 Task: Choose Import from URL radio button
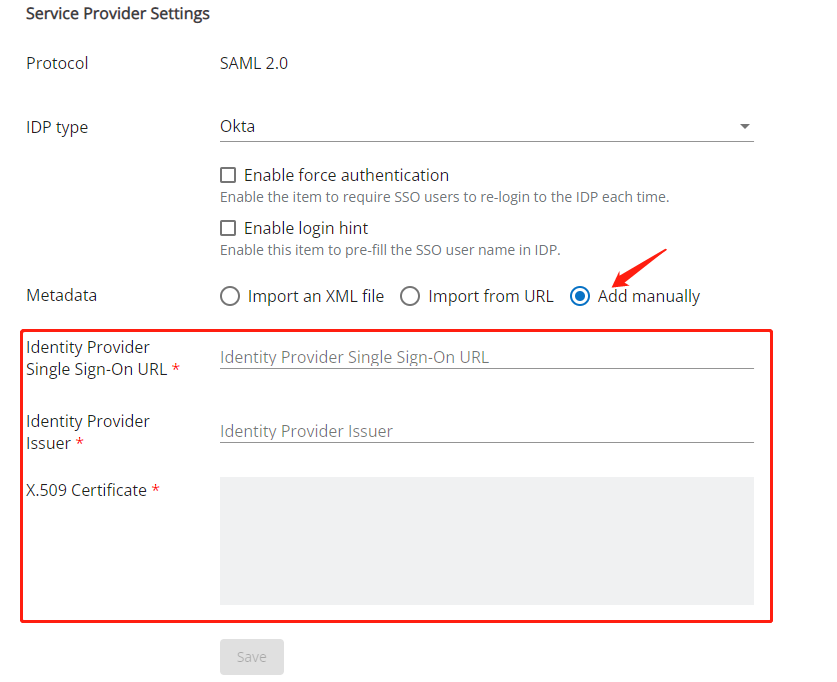coord(410,296)
